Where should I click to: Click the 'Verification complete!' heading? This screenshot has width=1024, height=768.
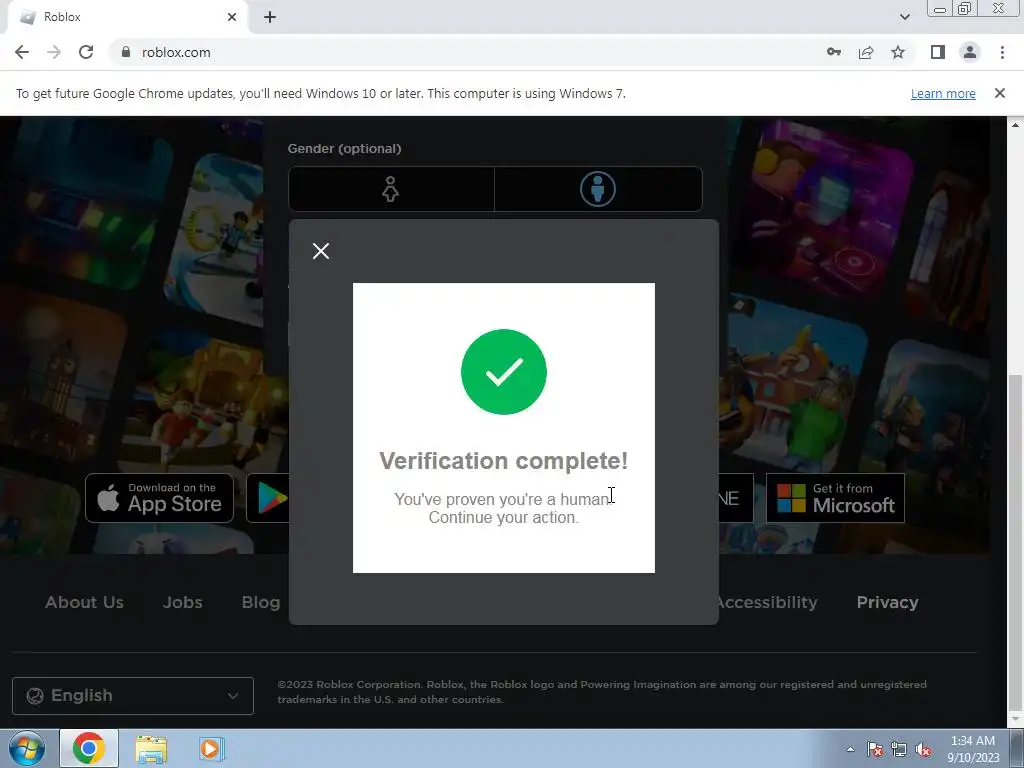point(504,461)
